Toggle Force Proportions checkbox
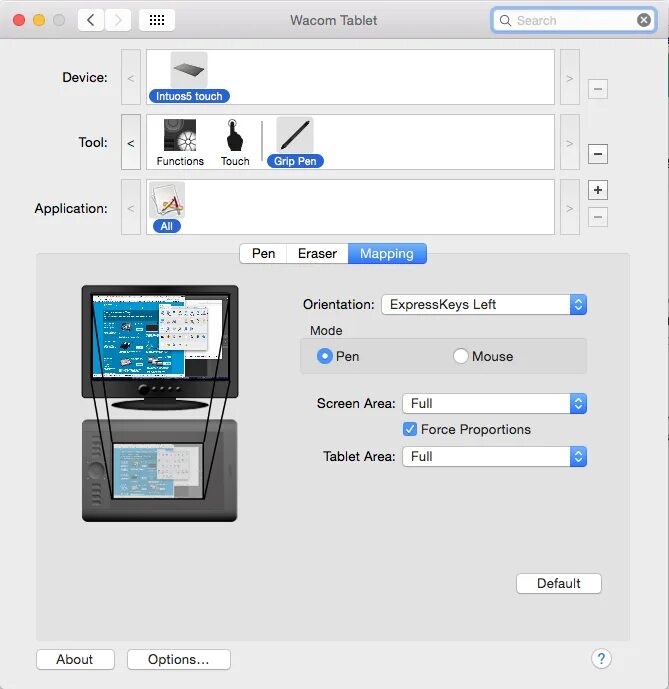The width and height of the screenshot is (669, 689). (x=410, y=429)
